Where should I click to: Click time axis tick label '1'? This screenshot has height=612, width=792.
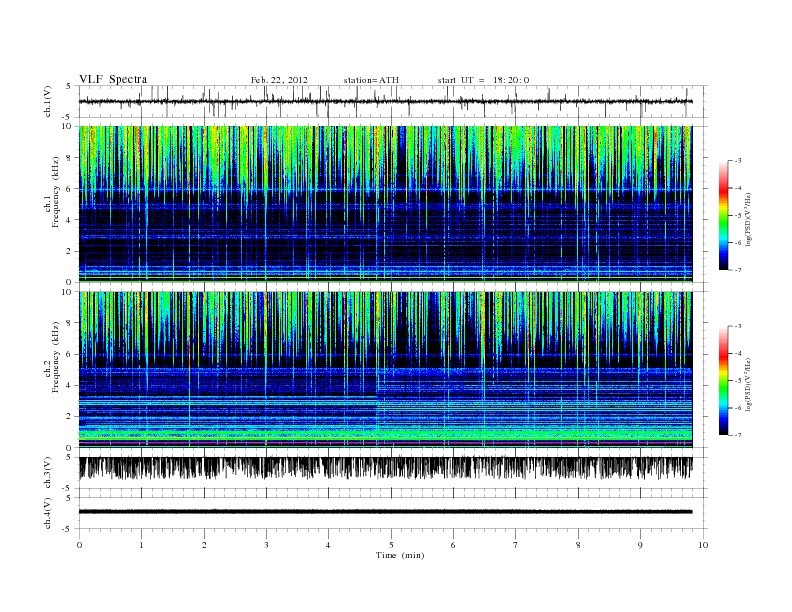(x=141, y=545)
